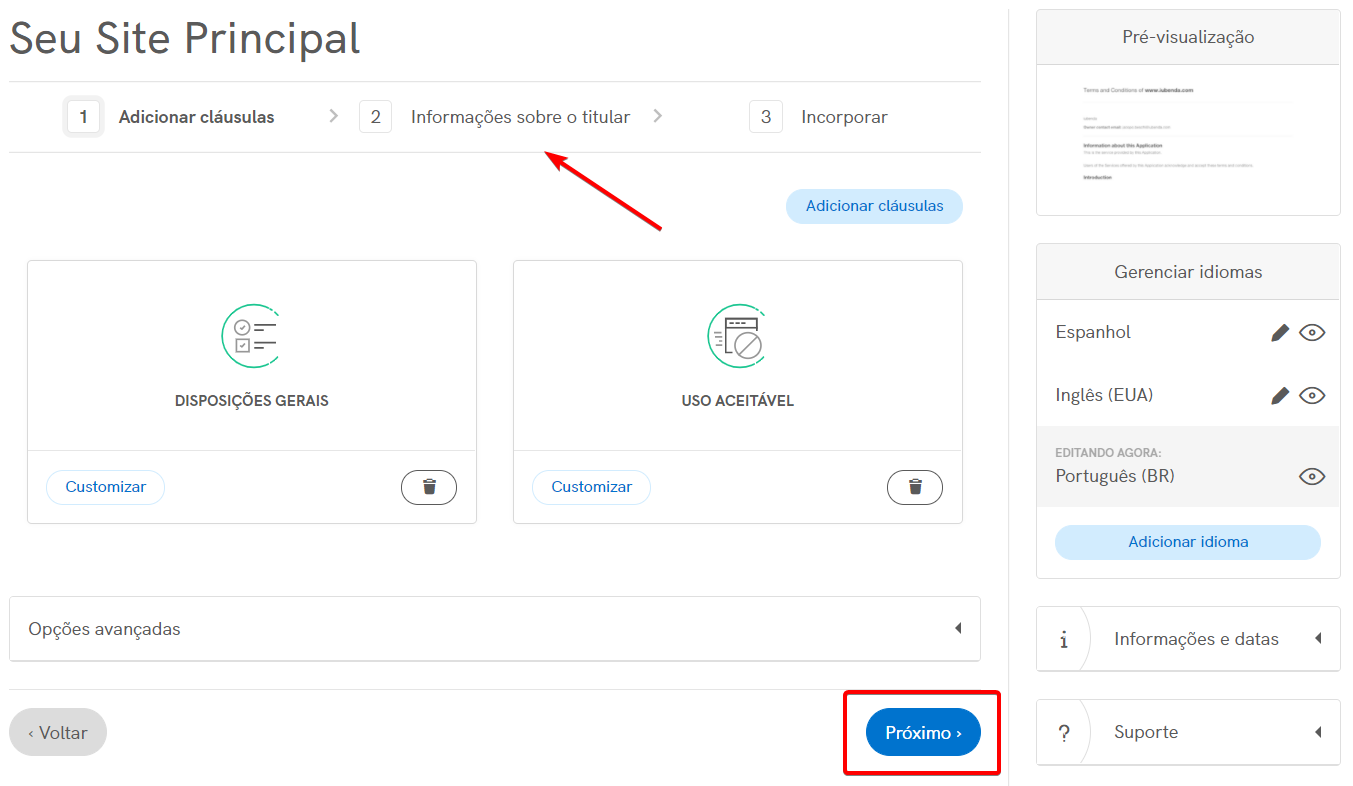
Task: Expand the Opções avançadas section
Action: coord(957,629)
